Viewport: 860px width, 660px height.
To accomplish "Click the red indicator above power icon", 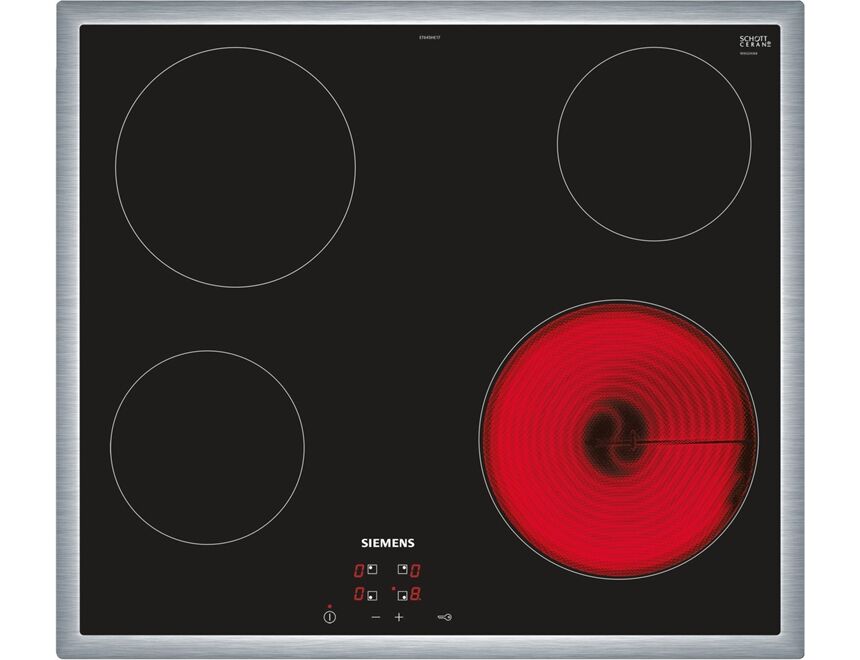I will pos(329,606).
